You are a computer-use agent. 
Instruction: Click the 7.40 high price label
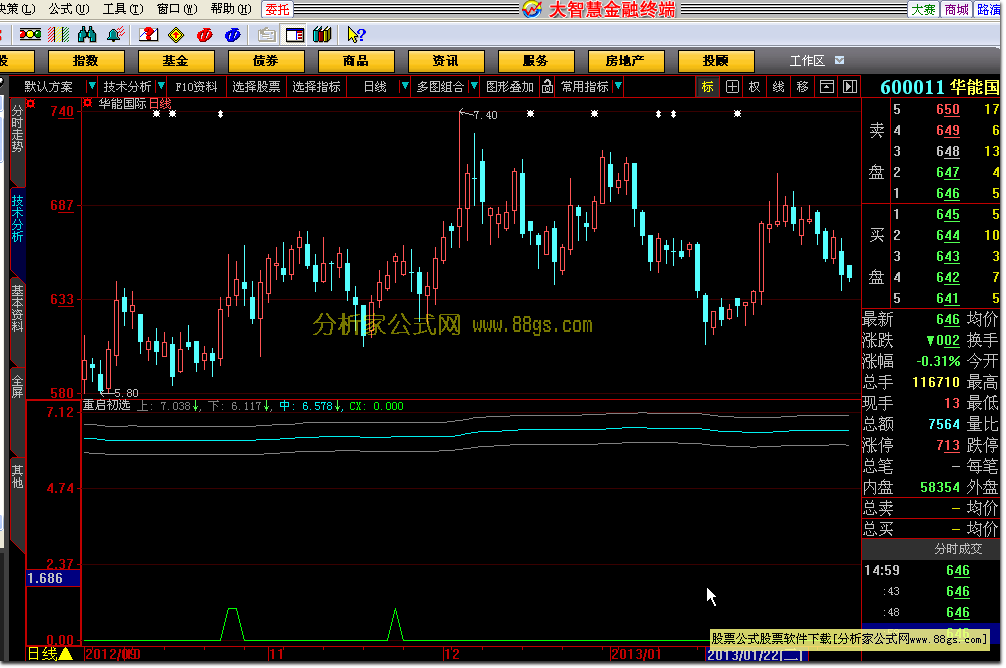click(485, 116)
